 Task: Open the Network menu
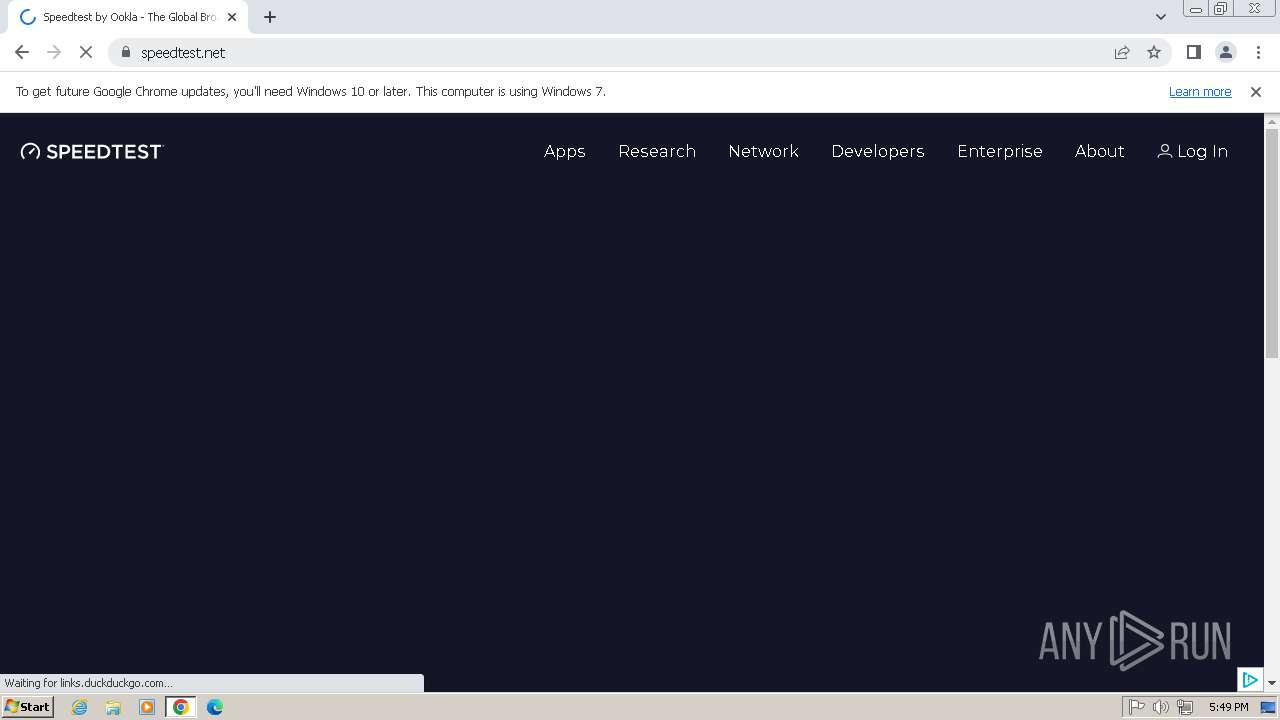pyautogui.click(x=763, y=151)
